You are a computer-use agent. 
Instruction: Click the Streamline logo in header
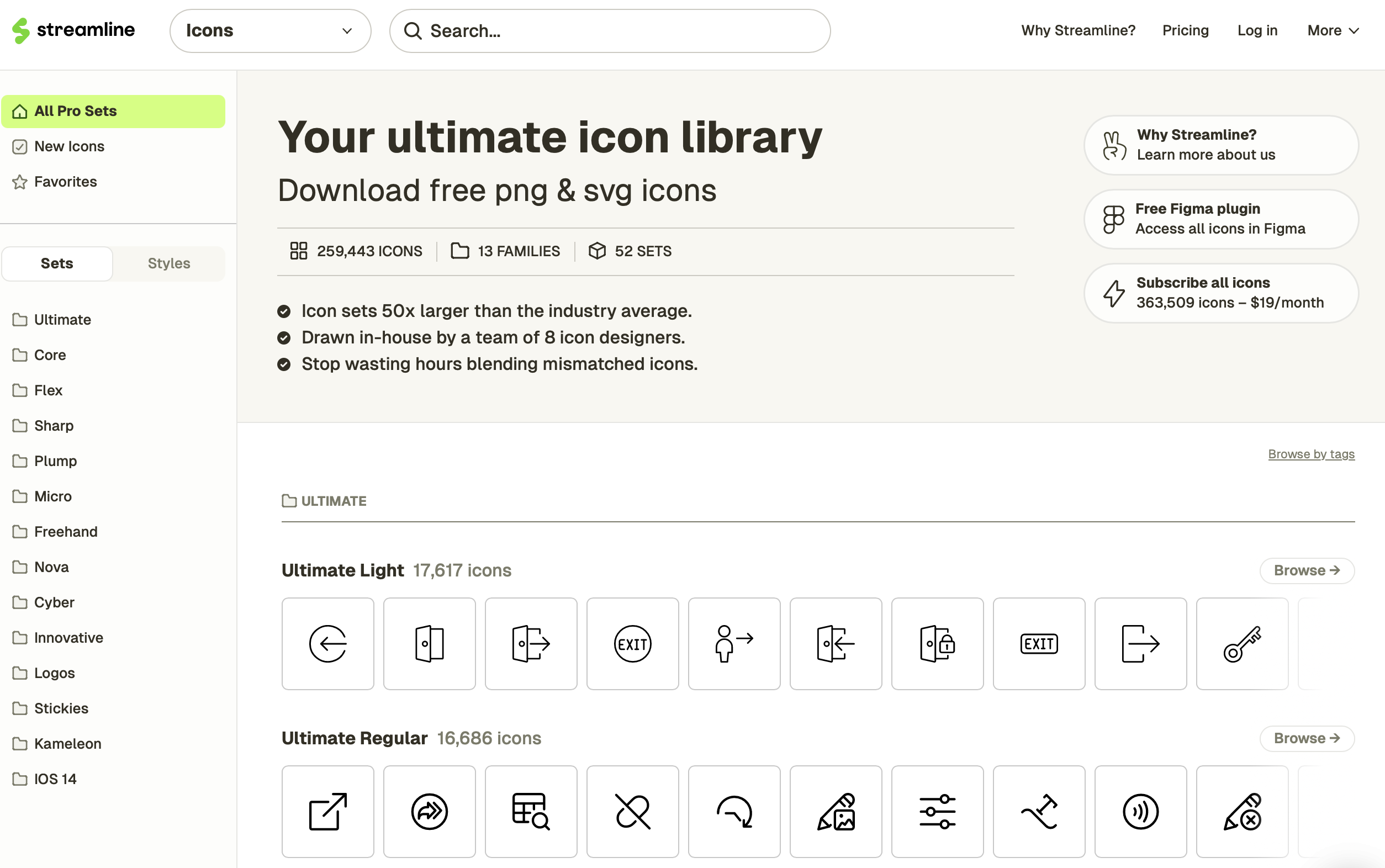pos(73,30)
